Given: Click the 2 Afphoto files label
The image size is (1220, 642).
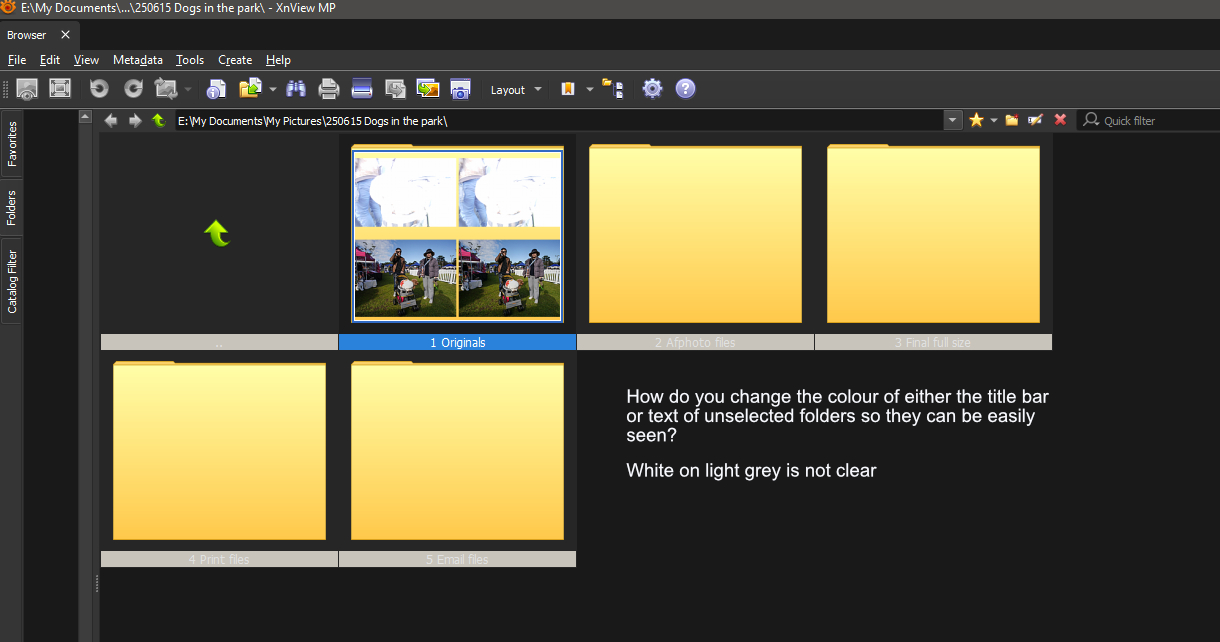Looking at the screenshot, I should click(695, 342).
